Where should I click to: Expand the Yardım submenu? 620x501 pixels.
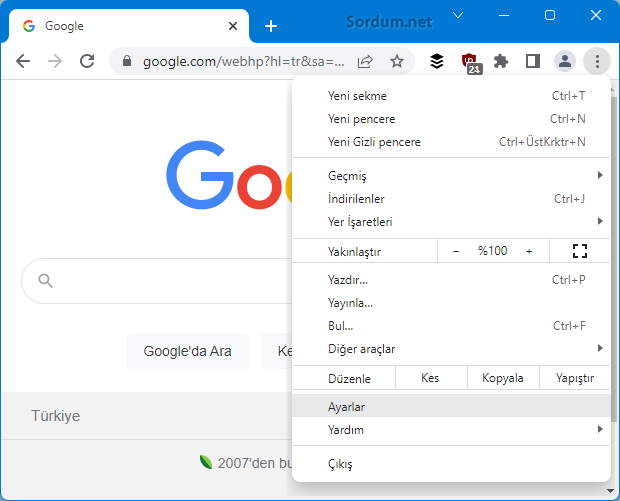pos(451,429)
